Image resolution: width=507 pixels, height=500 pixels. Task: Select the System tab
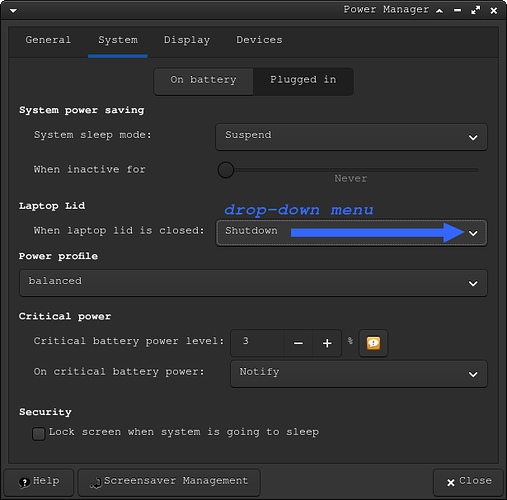(118, 40)
